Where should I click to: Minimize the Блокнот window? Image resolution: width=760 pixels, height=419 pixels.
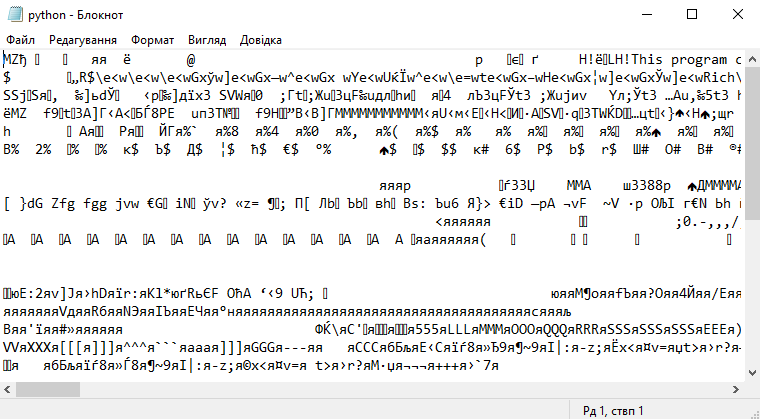coord(647,15)
